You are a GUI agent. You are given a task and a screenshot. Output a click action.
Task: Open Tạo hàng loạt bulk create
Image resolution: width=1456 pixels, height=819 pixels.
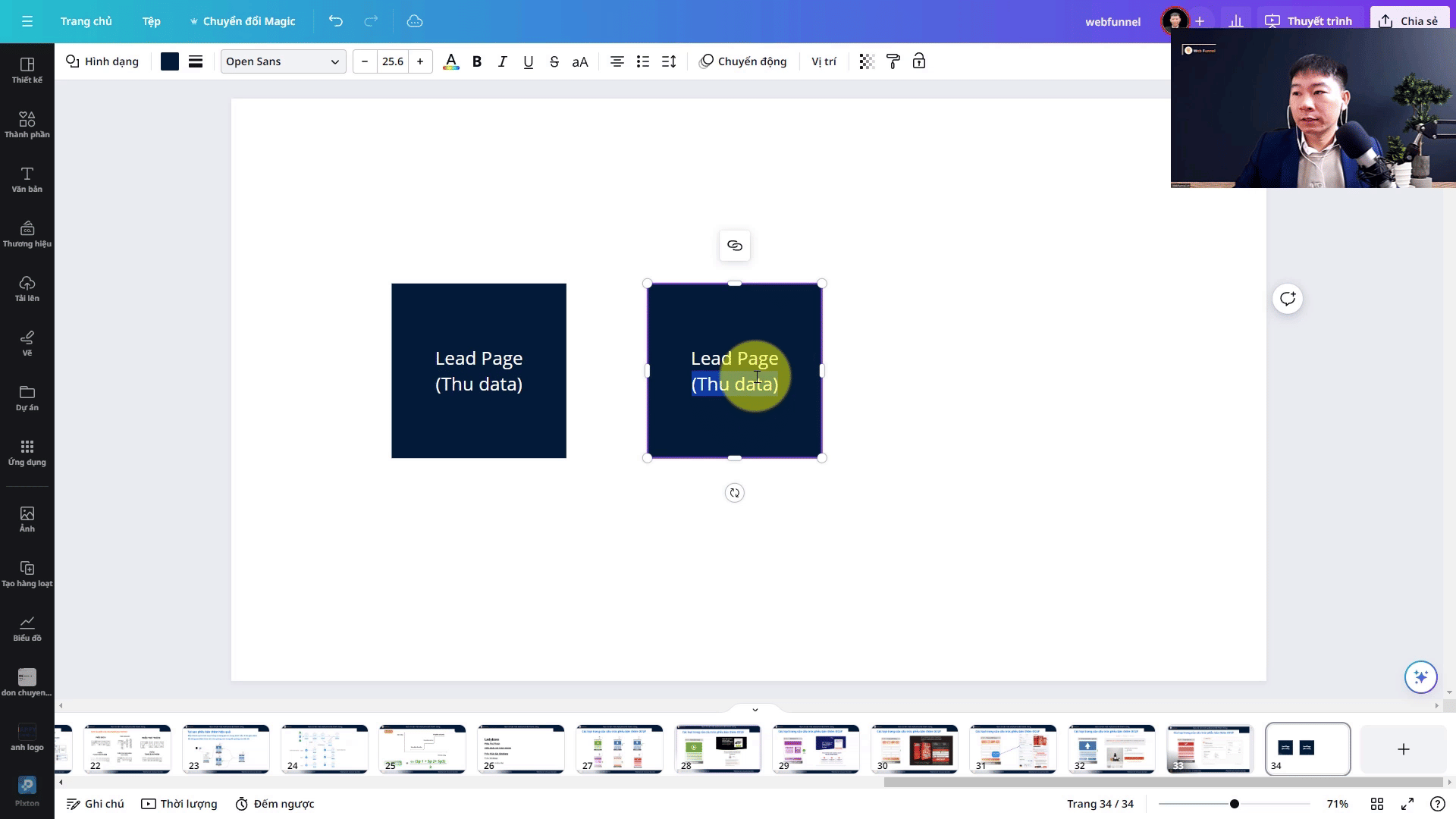click(27, 573)
